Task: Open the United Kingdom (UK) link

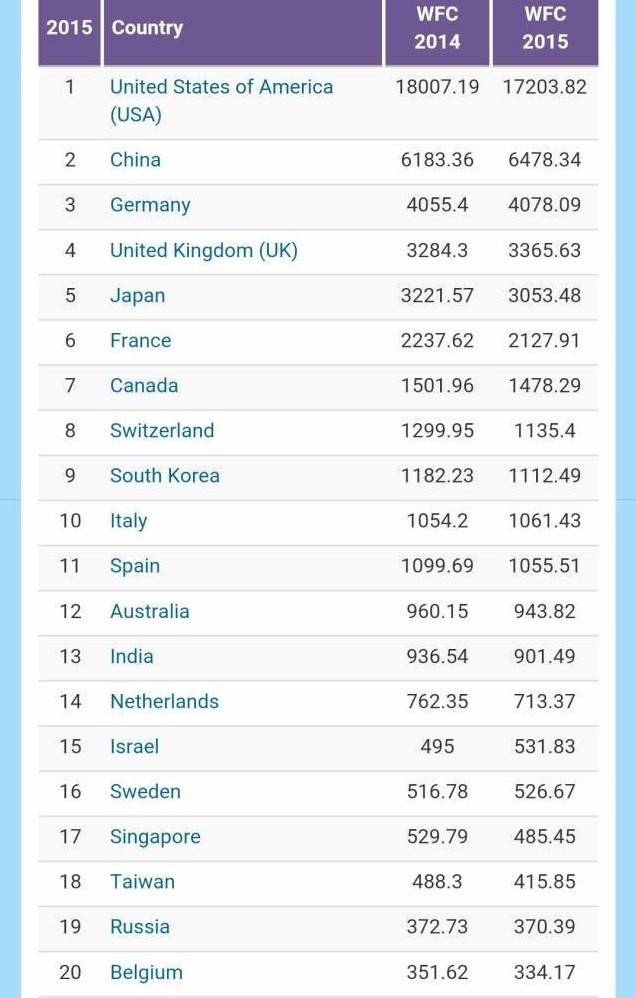Action: pos(204,250)
